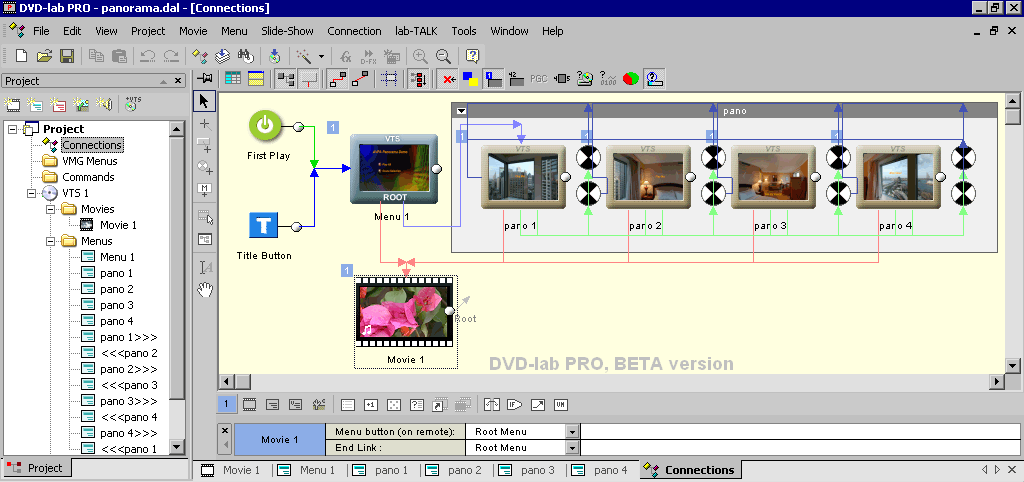Open the Menu button (on remote) dropdown

tap(573, 432)
